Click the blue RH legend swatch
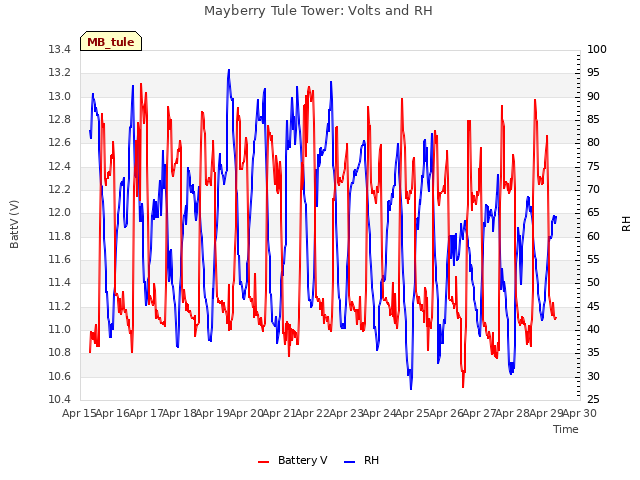Image resolution: width=640 pixels, height=480 pixels. 350,462
